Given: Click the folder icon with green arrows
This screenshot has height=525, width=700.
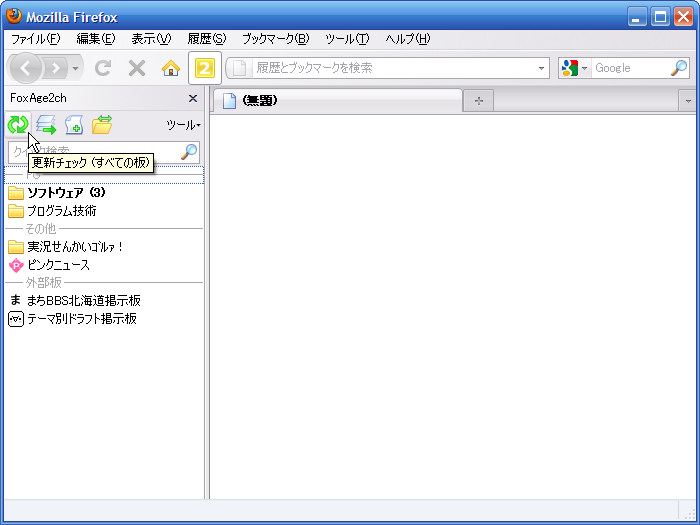Looking at the screenshot, I should coord(102,125).
